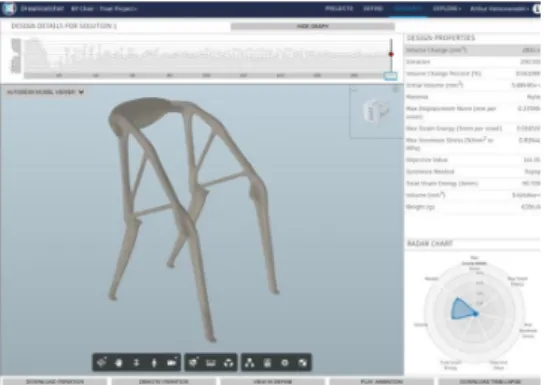This screenshot has height=385, width=545.
Task: Click the Dreamcatcher title text
Action: pos(42,9)
